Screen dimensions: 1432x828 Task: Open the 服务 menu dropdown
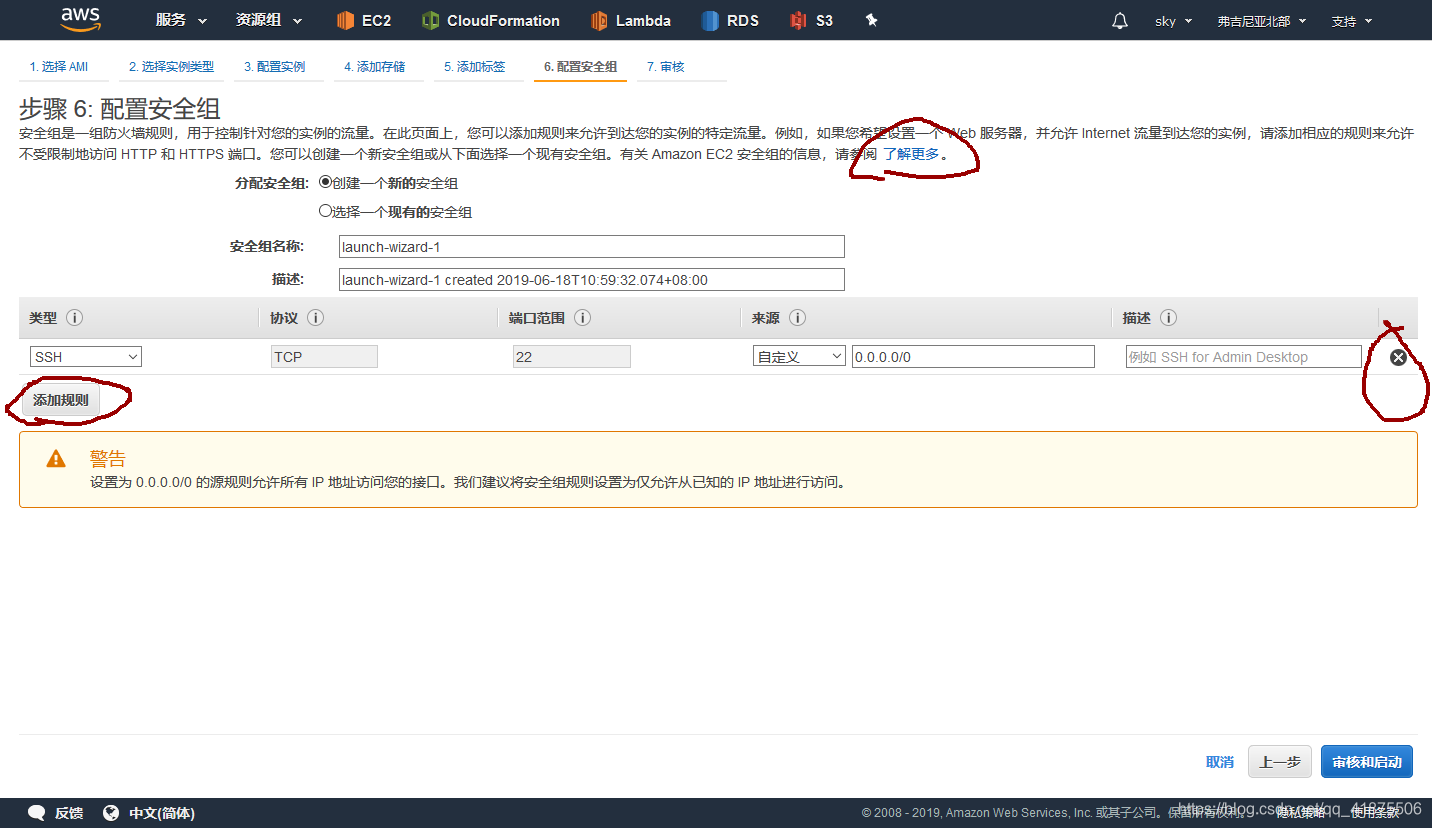[181, 20]
